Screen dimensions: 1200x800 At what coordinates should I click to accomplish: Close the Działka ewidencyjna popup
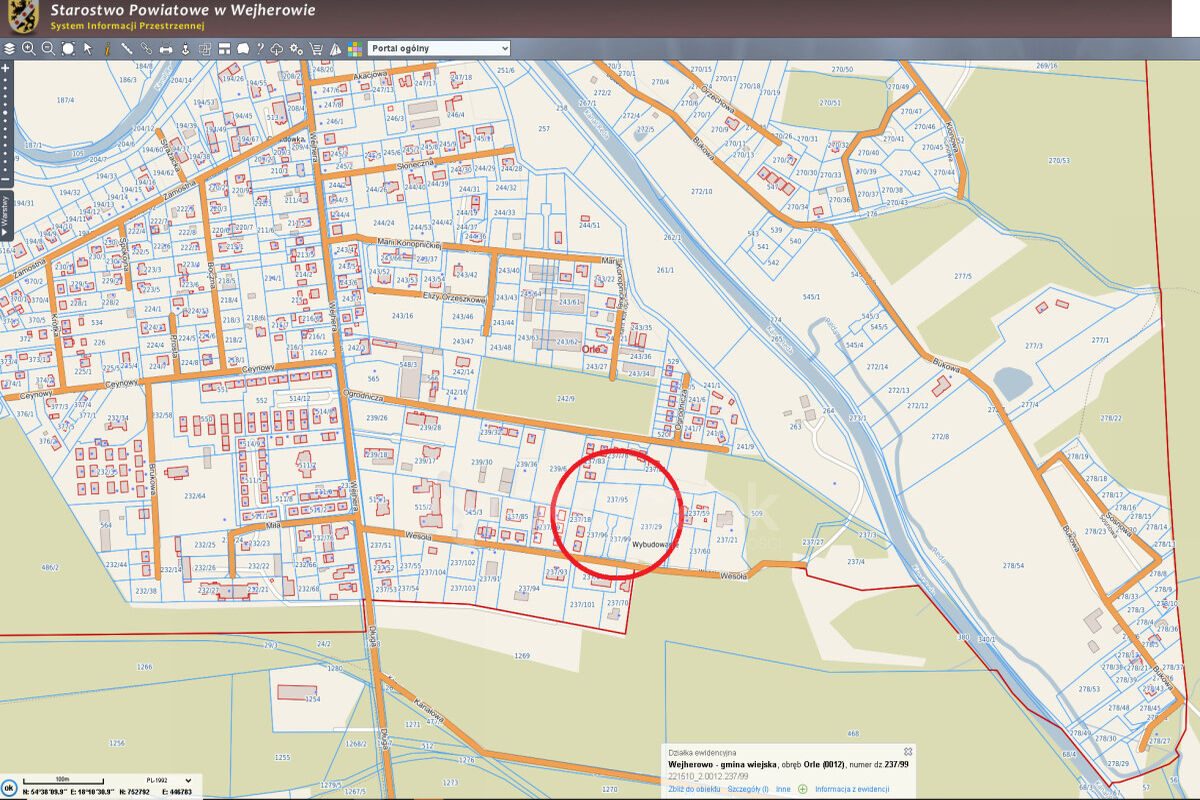click(908, 751)
